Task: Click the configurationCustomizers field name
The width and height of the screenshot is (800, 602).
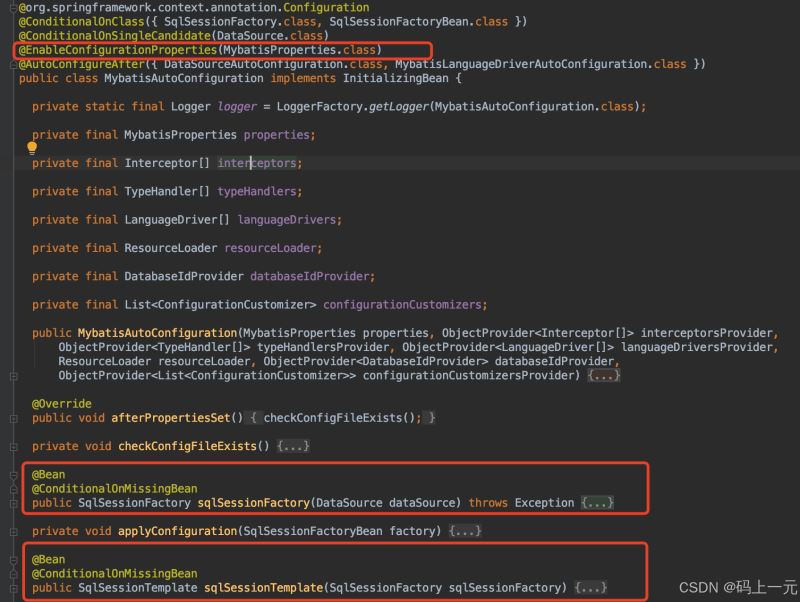Action: (x=402, y=305)
